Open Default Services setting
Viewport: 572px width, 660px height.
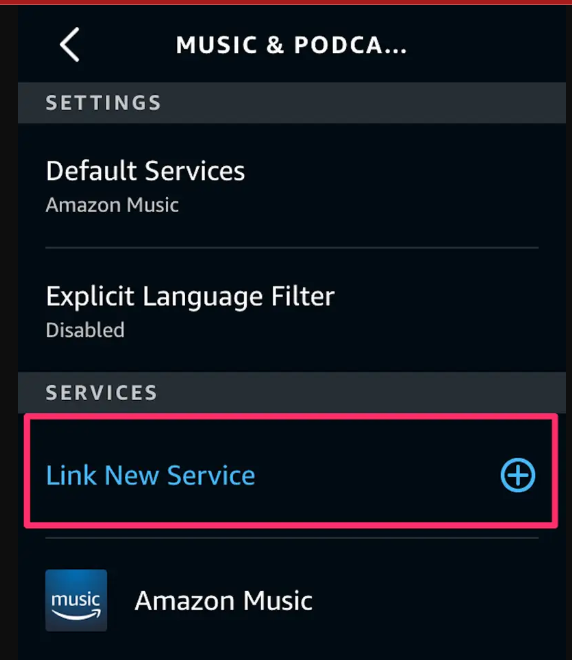(x=291, y=185)
